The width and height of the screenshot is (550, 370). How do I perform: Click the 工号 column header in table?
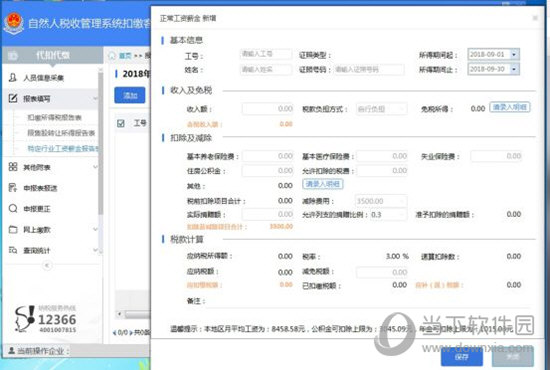(x=140, y=123)
